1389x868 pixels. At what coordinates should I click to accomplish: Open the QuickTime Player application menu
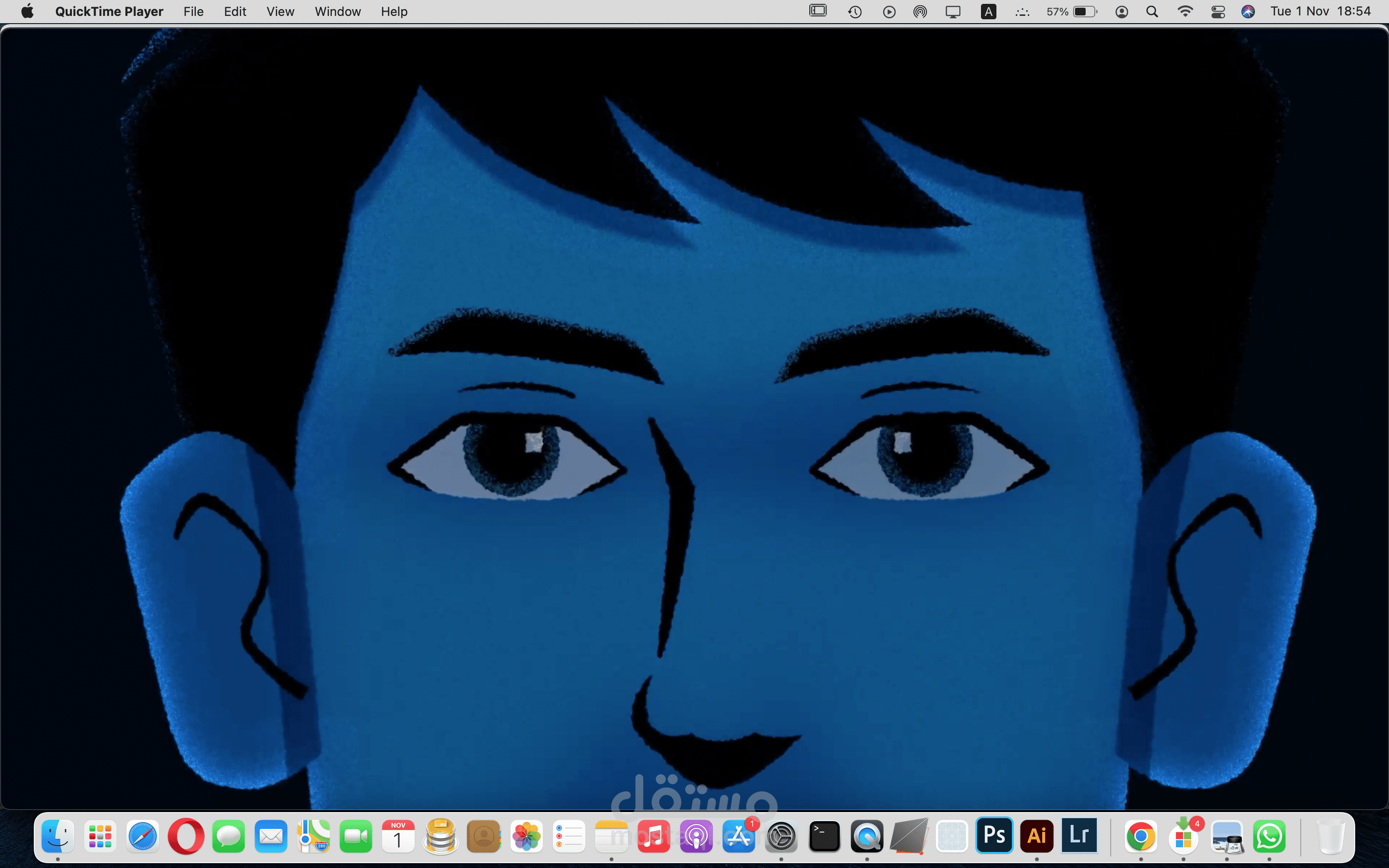coord(109,12)
